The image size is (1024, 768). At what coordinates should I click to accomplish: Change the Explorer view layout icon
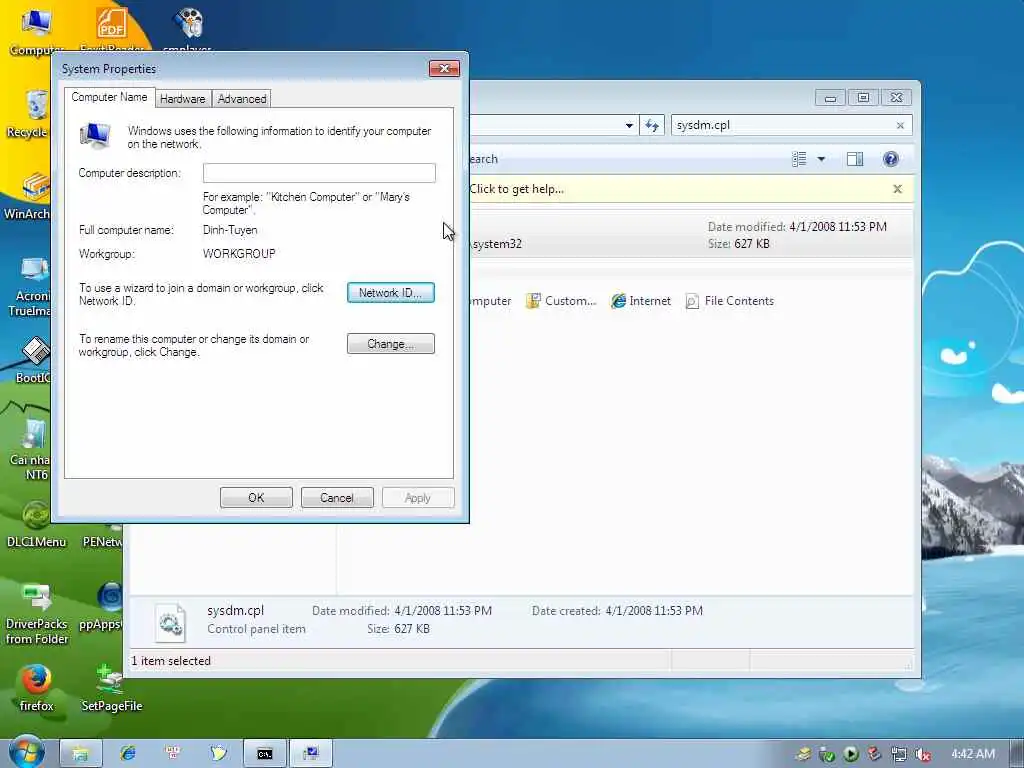799,159
